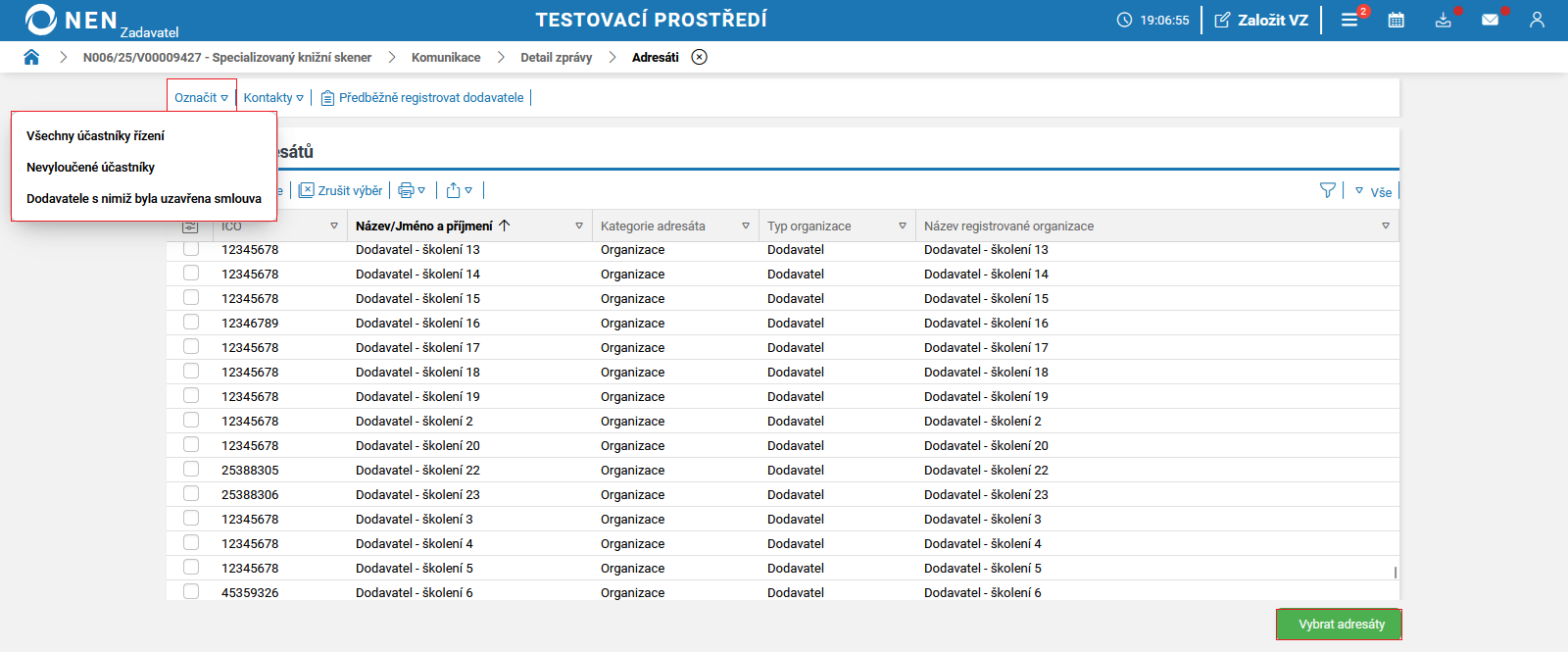Open Kategorie adresáta column filter arrow
Screen dimensions: 1568x652
746,226
